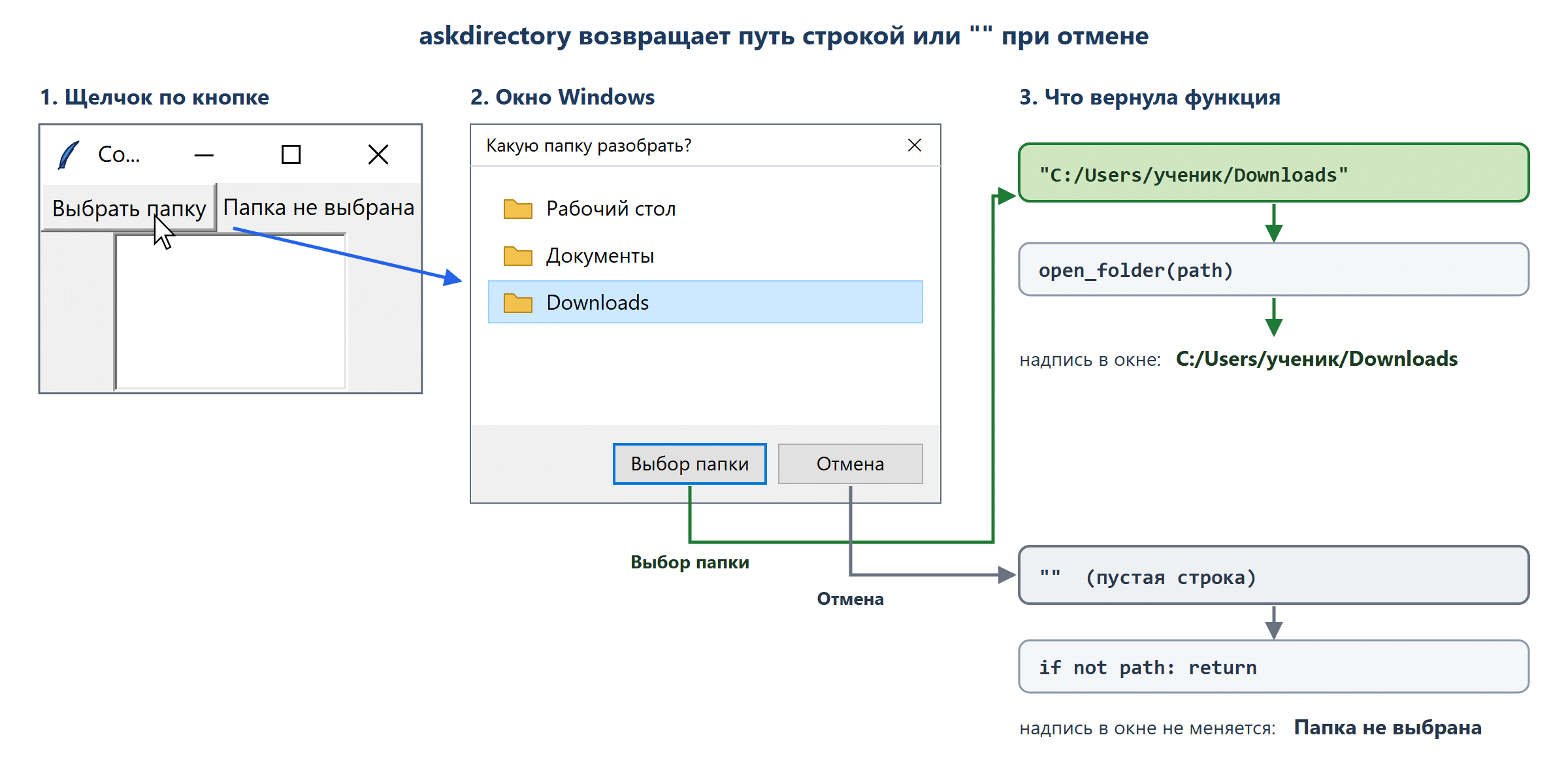Click the dialog title 'Какую папку разобрать?'

point(589,145)
